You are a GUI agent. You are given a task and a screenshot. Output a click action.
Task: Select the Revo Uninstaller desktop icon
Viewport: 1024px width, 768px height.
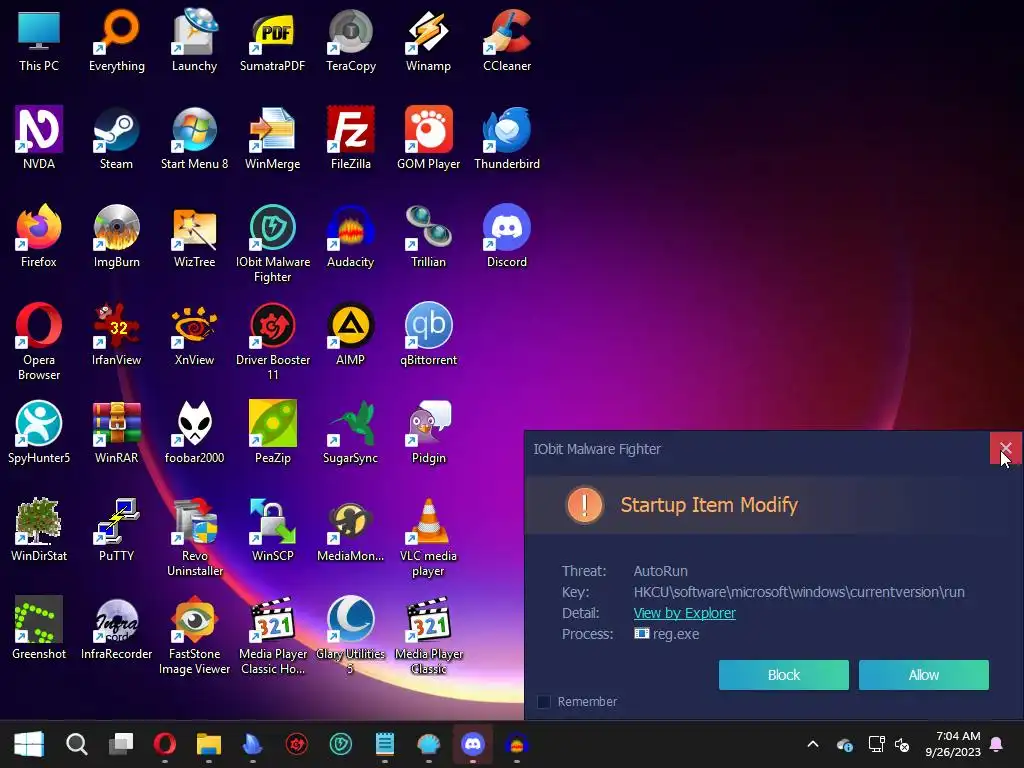point(195,537)
